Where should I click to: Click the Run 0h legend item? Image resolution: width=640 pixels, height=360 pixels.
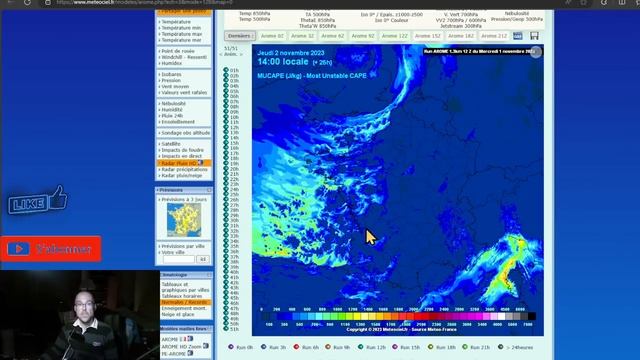pyautogui.click(x=240, y=347)
